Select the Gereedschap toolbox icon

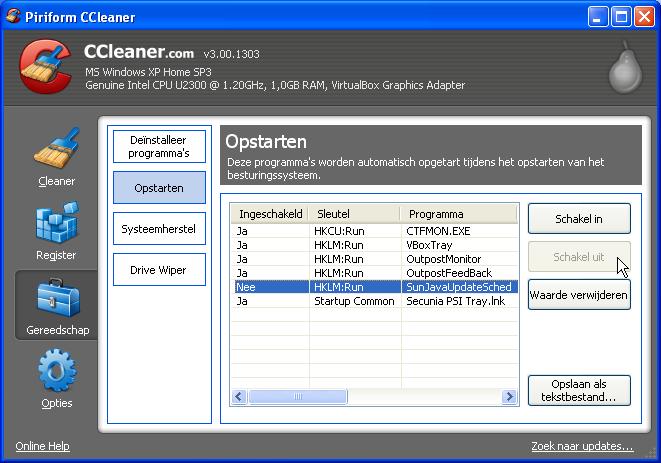tap(56, 298)
